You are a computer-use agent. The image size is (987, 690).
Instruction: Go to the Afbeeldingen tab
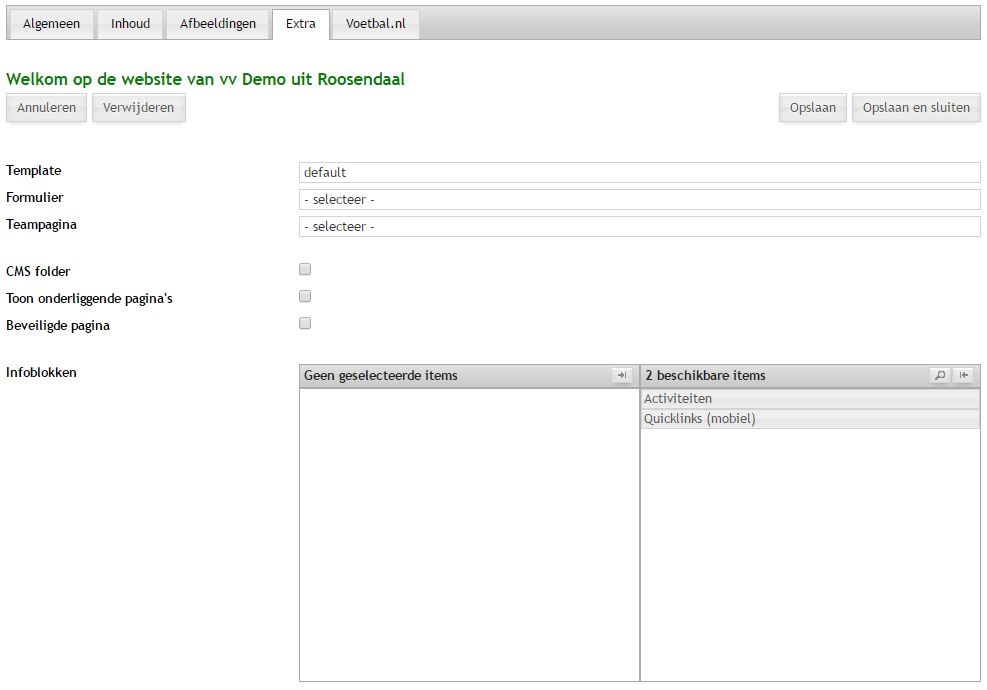click(x=218, y=24)
